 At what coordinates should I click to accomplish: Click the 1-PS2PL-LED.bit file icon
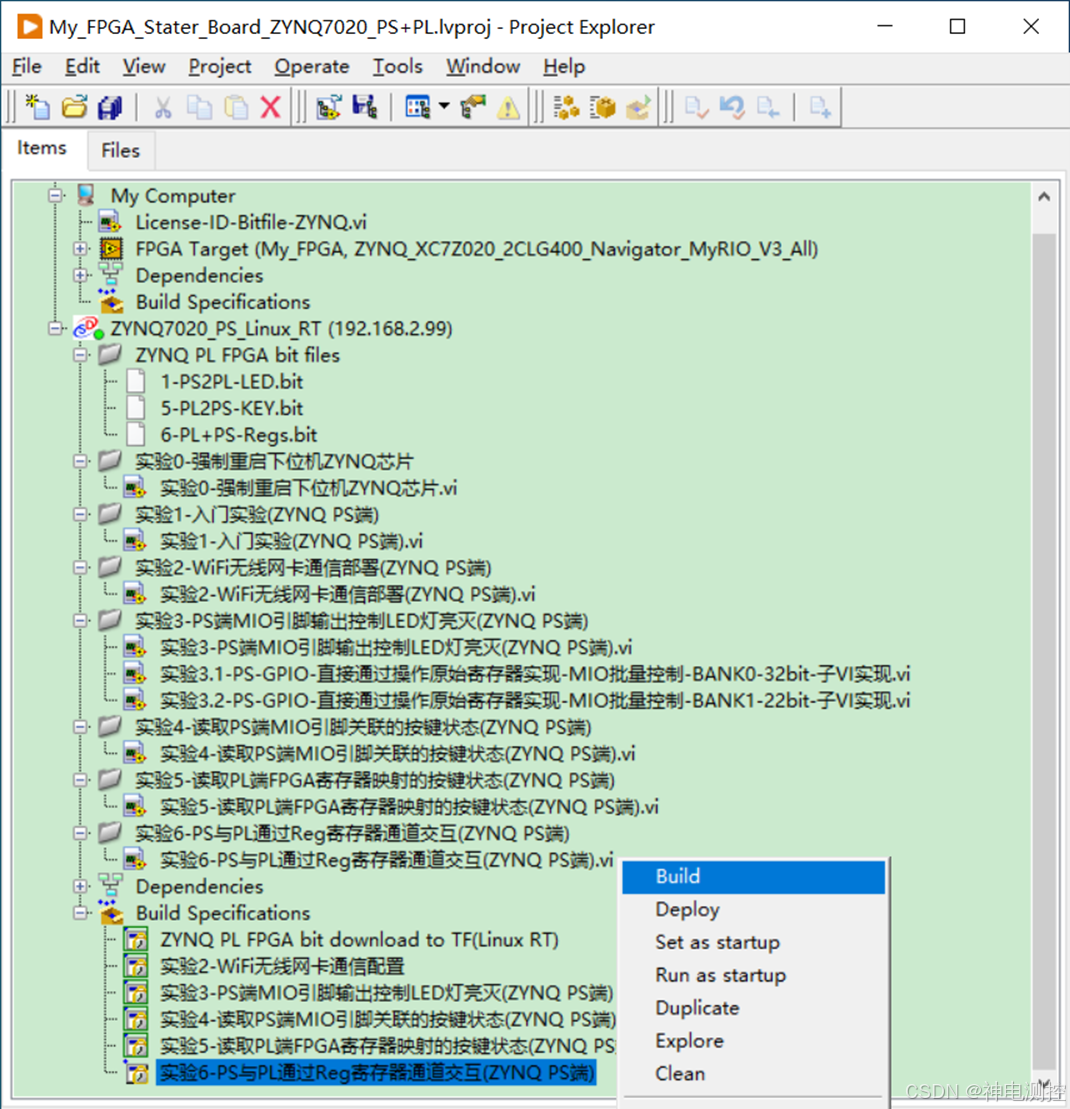(136, 381)
